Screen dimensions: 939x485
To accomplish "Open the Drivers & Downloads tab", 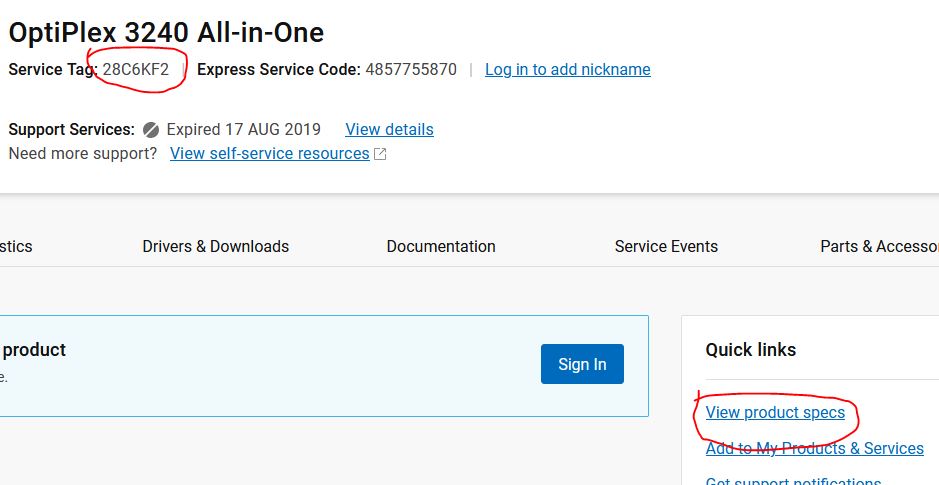I will click(215, 246).
